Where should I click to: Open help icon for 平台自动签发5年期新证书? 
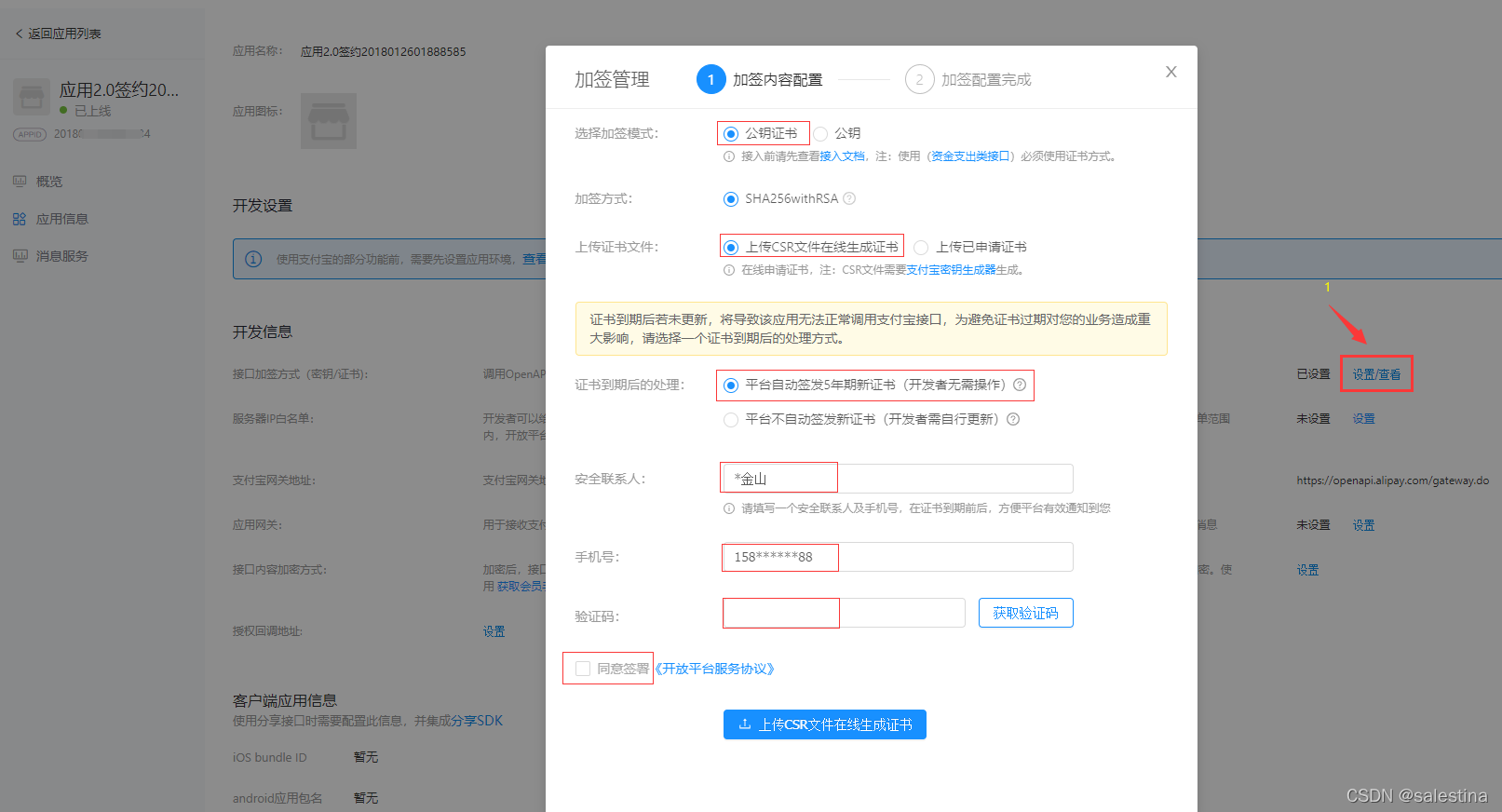pyautogui.click(x=1020, y=385)
